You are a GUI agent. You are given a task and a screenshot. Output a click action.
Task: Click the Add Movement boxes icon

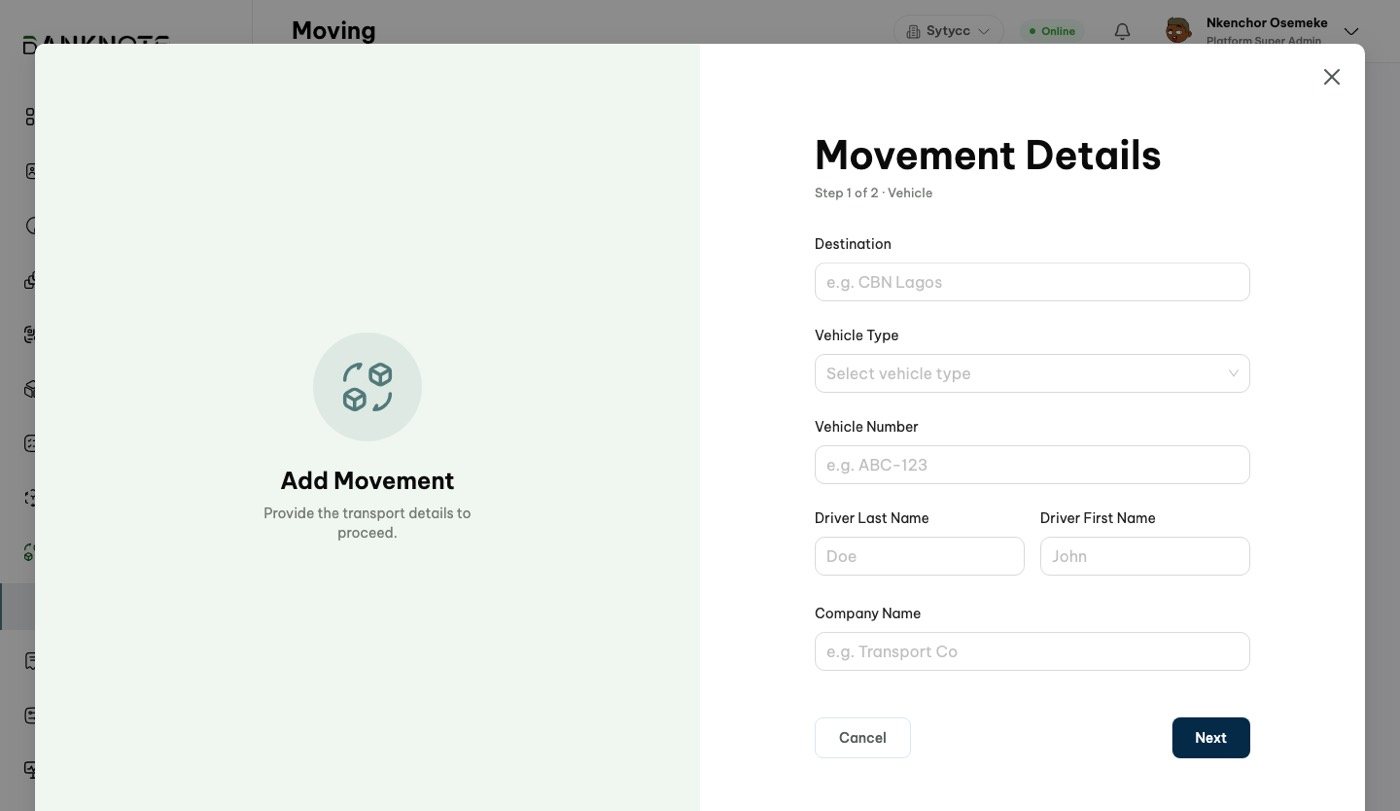pyautogui.click(x=367, y=387)
